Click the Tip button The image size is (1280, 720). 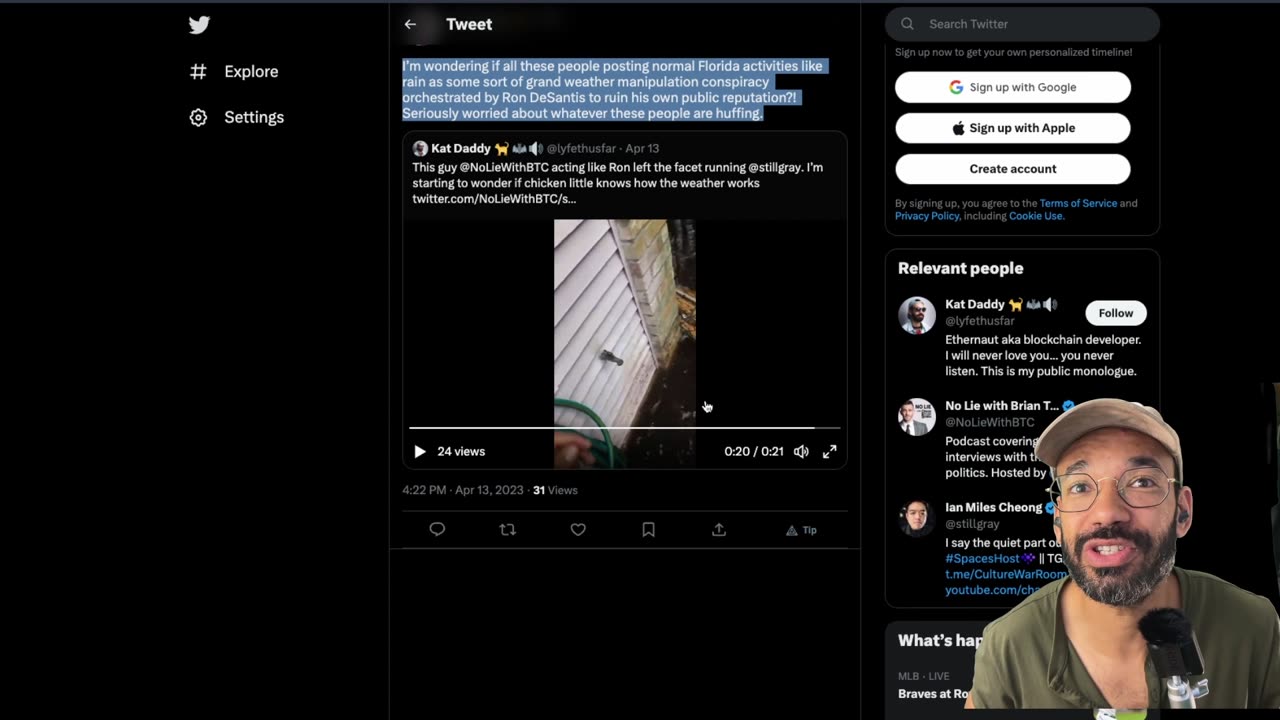click(x=802, y=530)
